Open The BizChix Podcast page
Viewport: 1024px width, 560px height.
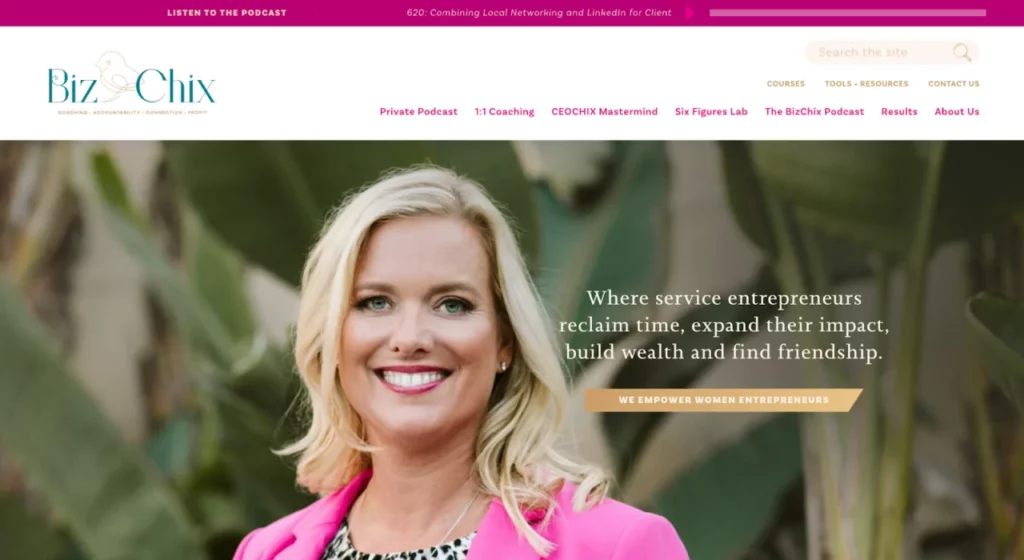[814, 112]
